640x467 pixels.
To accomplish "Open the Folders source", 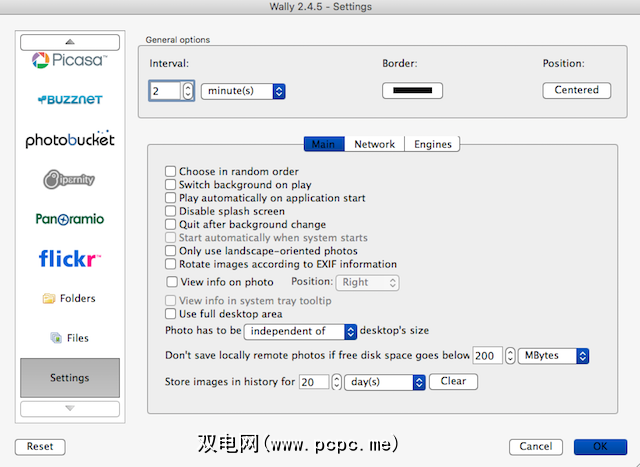I will point(69,298).
